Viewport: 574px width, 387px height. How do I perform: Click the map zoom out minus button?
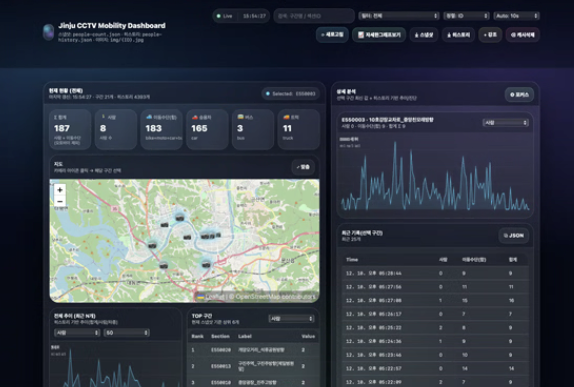pyautogui.click(x=60, y=201)
